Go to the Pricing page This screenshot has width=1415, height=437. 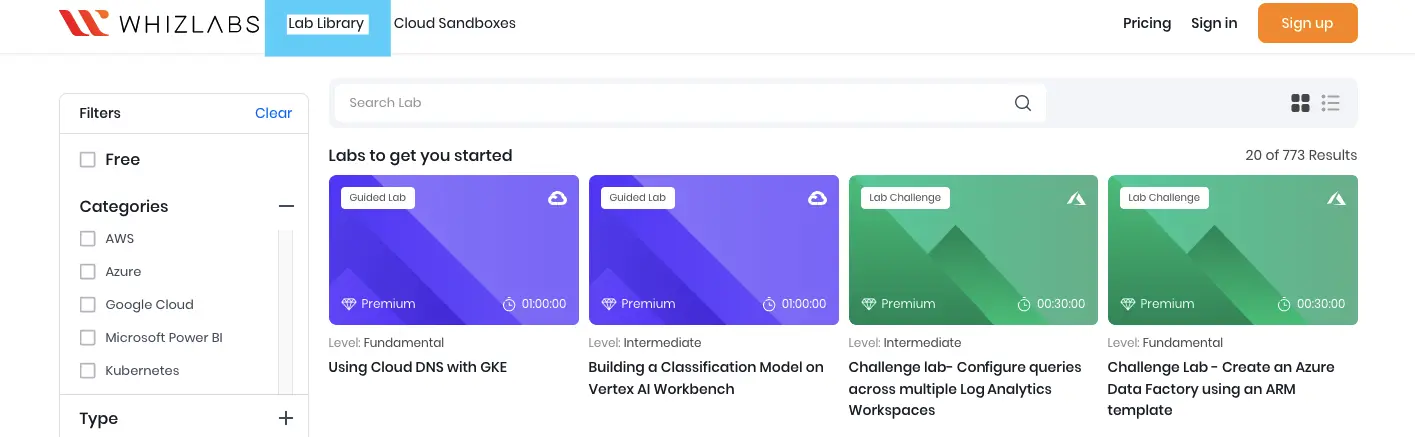coord(1147,23)
